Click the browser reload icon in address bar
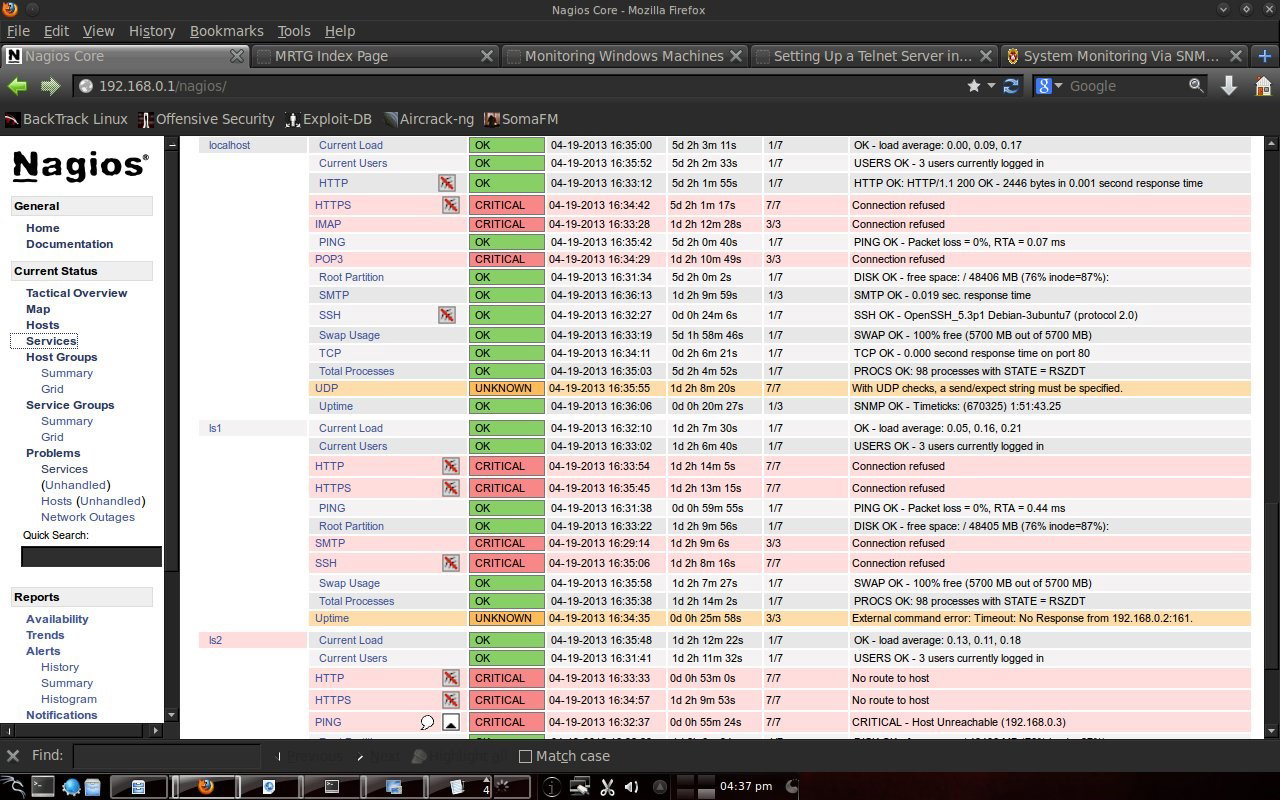The image size is (1280, 800). pyautogui.click(x=1011, y=86)
